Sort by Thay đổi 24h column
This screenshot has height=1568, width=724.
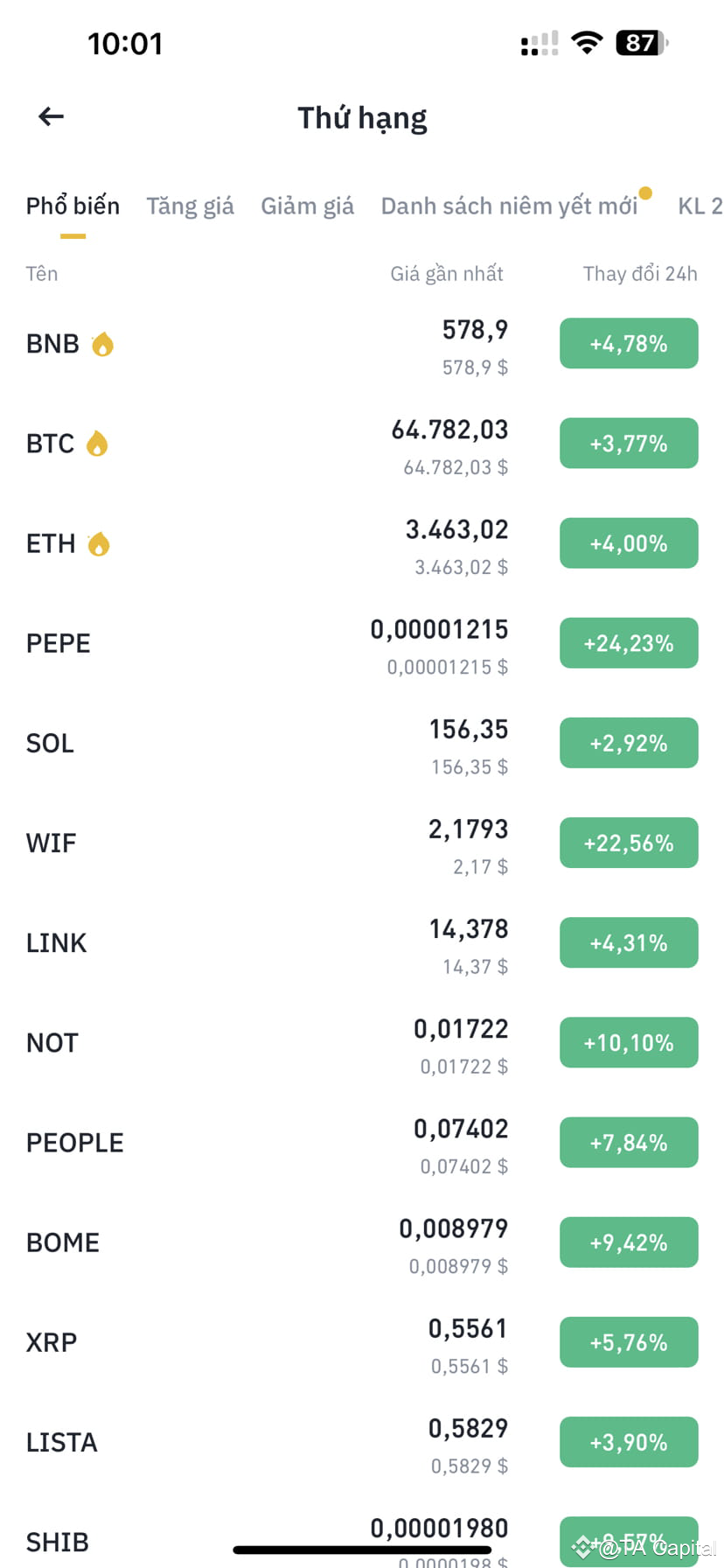[x=640, y=274]
